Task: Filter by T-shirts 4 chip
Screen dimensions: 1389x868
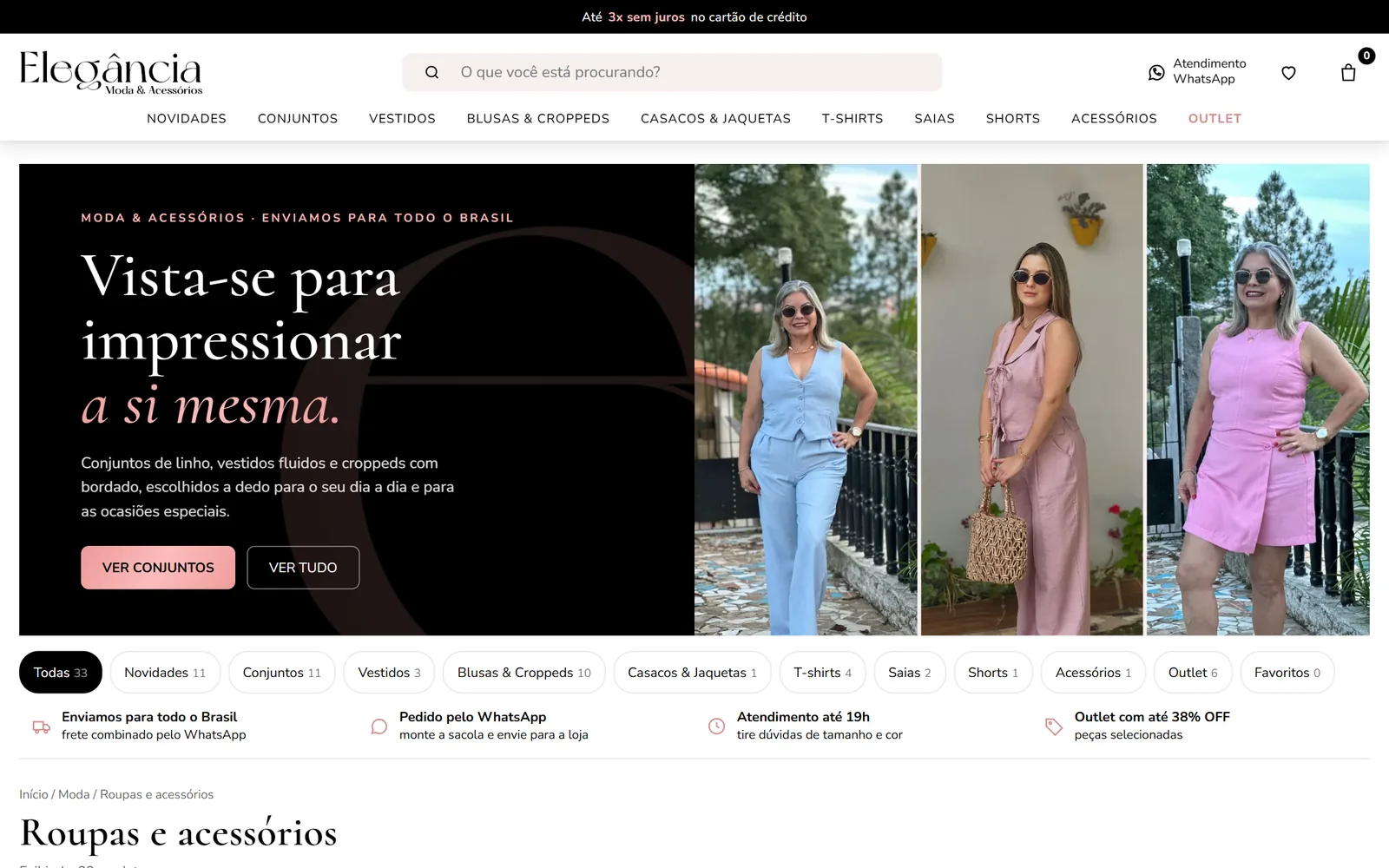Action: point(823,673)
